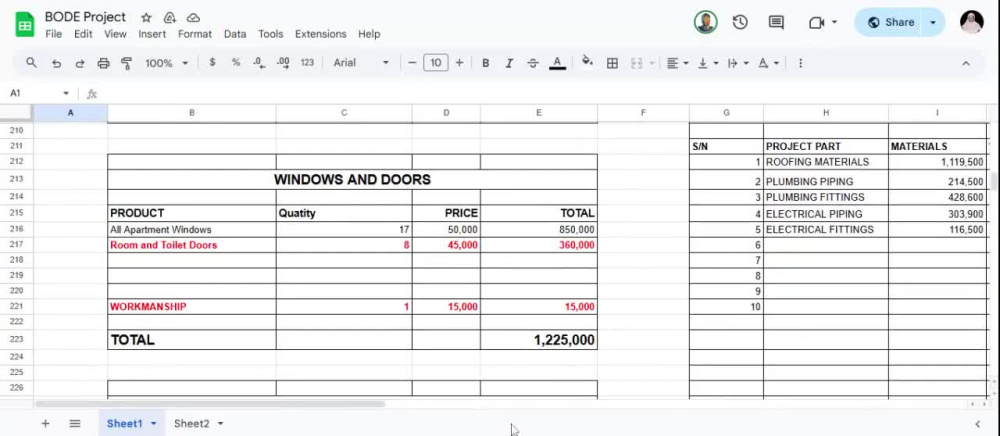Open text rotation dropdown
Screen dimensions: 1000x436
pos(768,62)
